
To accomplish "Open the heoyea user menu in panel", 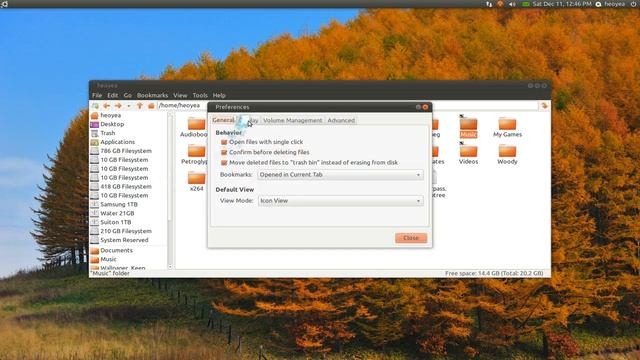I will click(610, 4).
